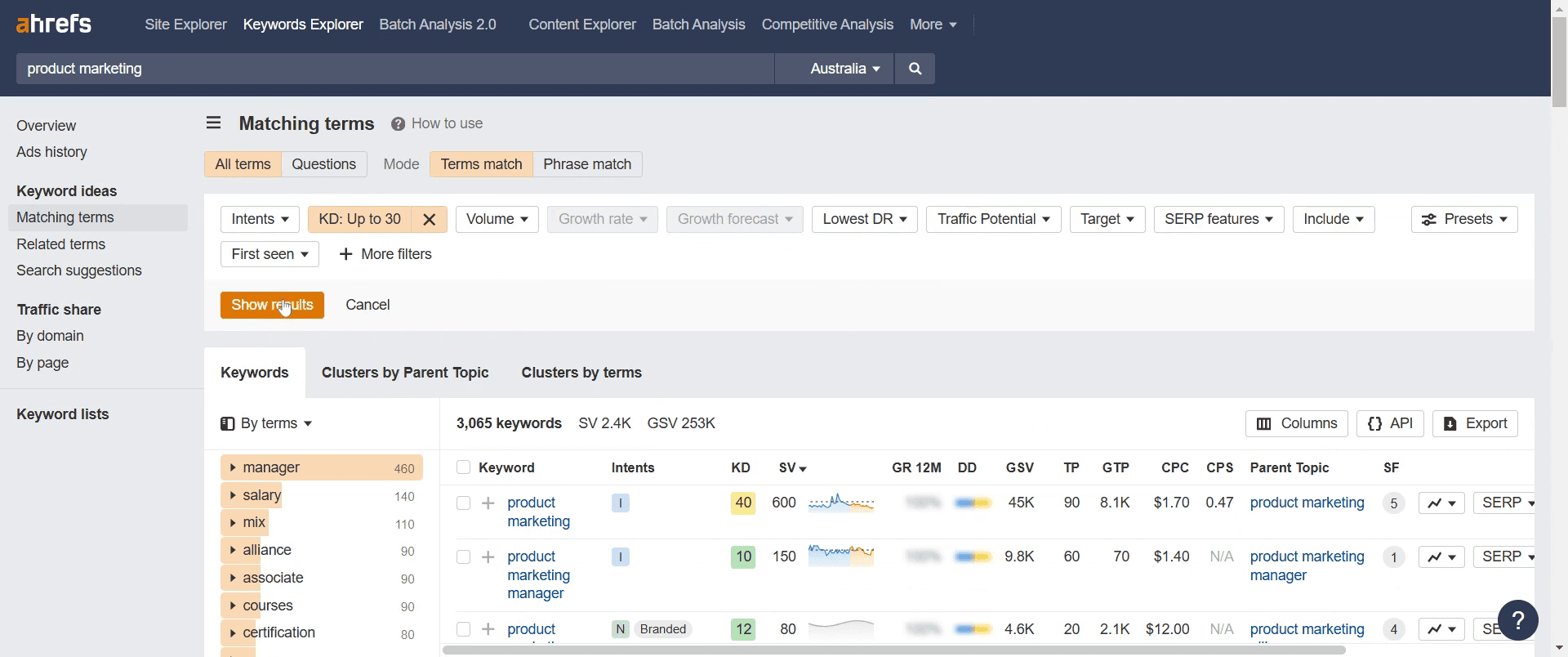This screenshot has width=1568, height=657.
Task: Click the keyword search input field
Action: point(395,69)
